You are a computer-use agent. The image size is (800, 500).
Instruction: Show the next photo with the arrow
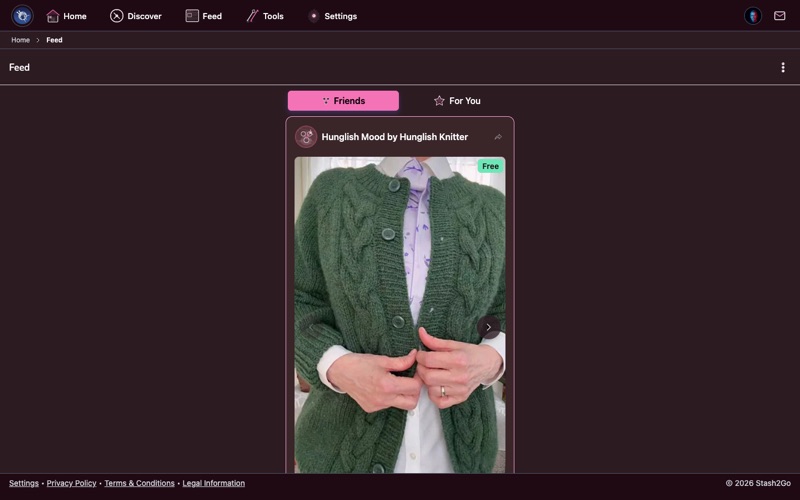tap(488, 327)
